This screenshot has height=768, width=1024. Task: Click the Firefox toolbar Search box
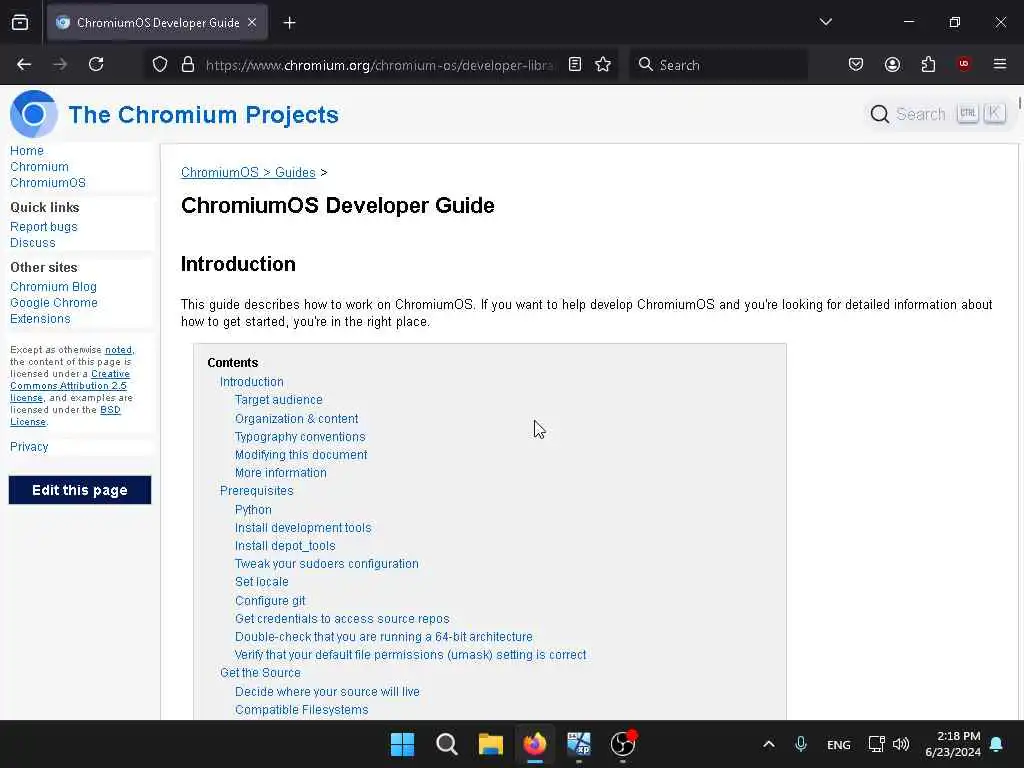(718, 65)
